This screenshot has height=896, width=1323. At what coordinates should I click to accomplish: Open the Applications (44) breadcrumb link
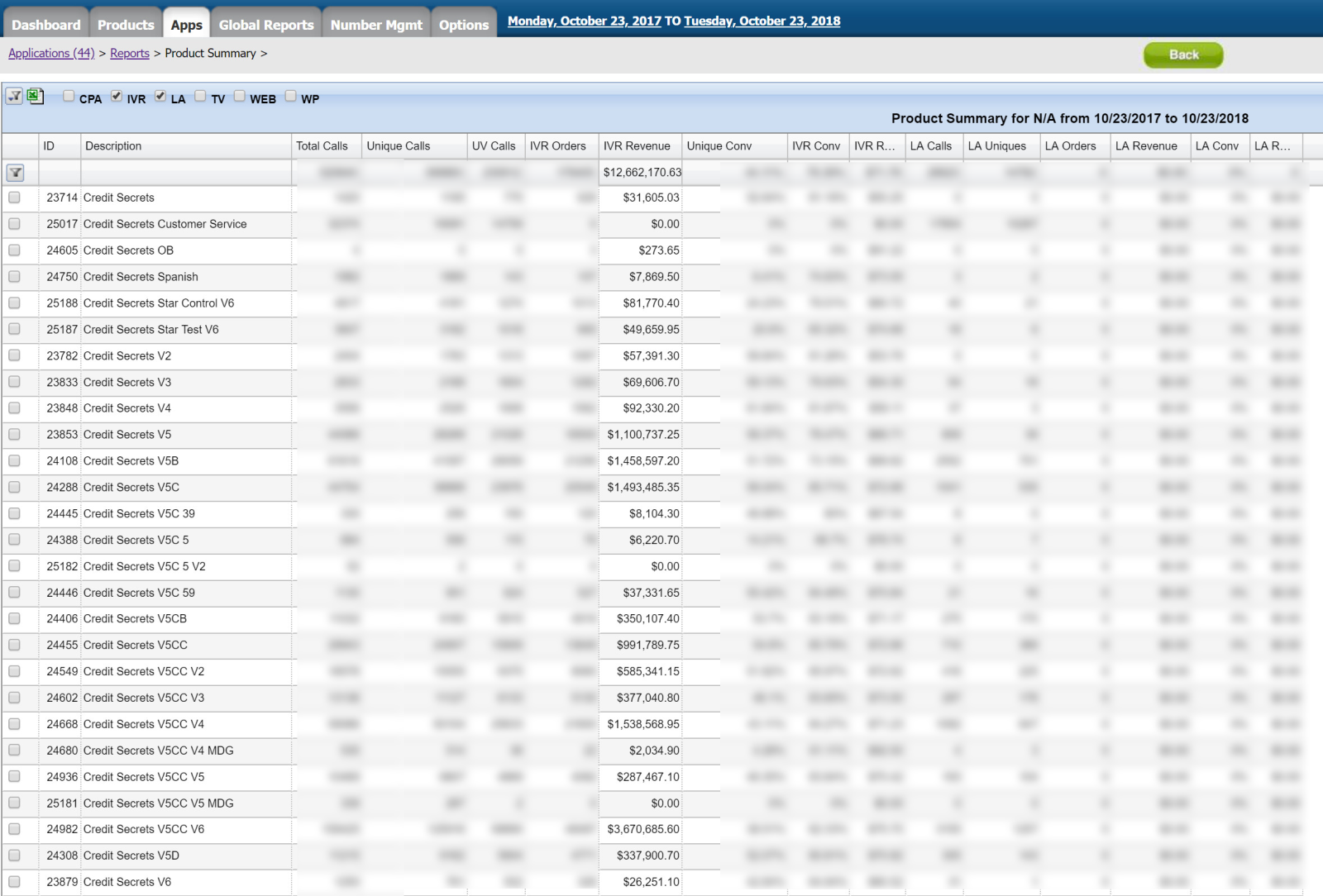point(51,53)
